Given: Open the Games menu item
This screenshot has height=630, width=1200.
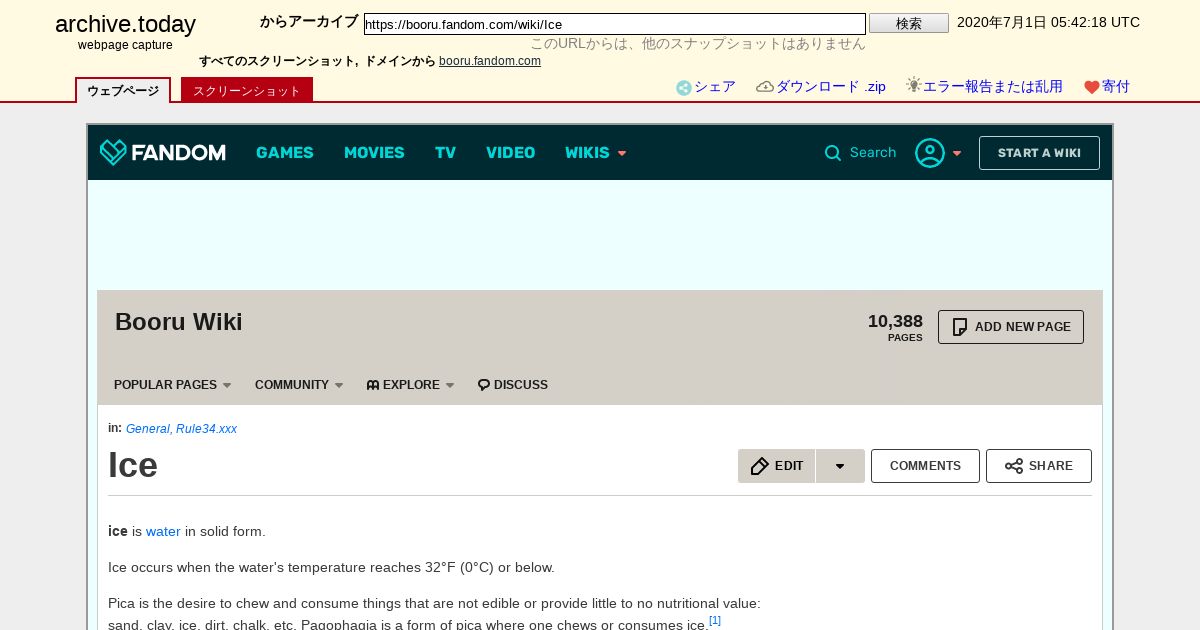Looking at the screenshot, I should point(285,153).
